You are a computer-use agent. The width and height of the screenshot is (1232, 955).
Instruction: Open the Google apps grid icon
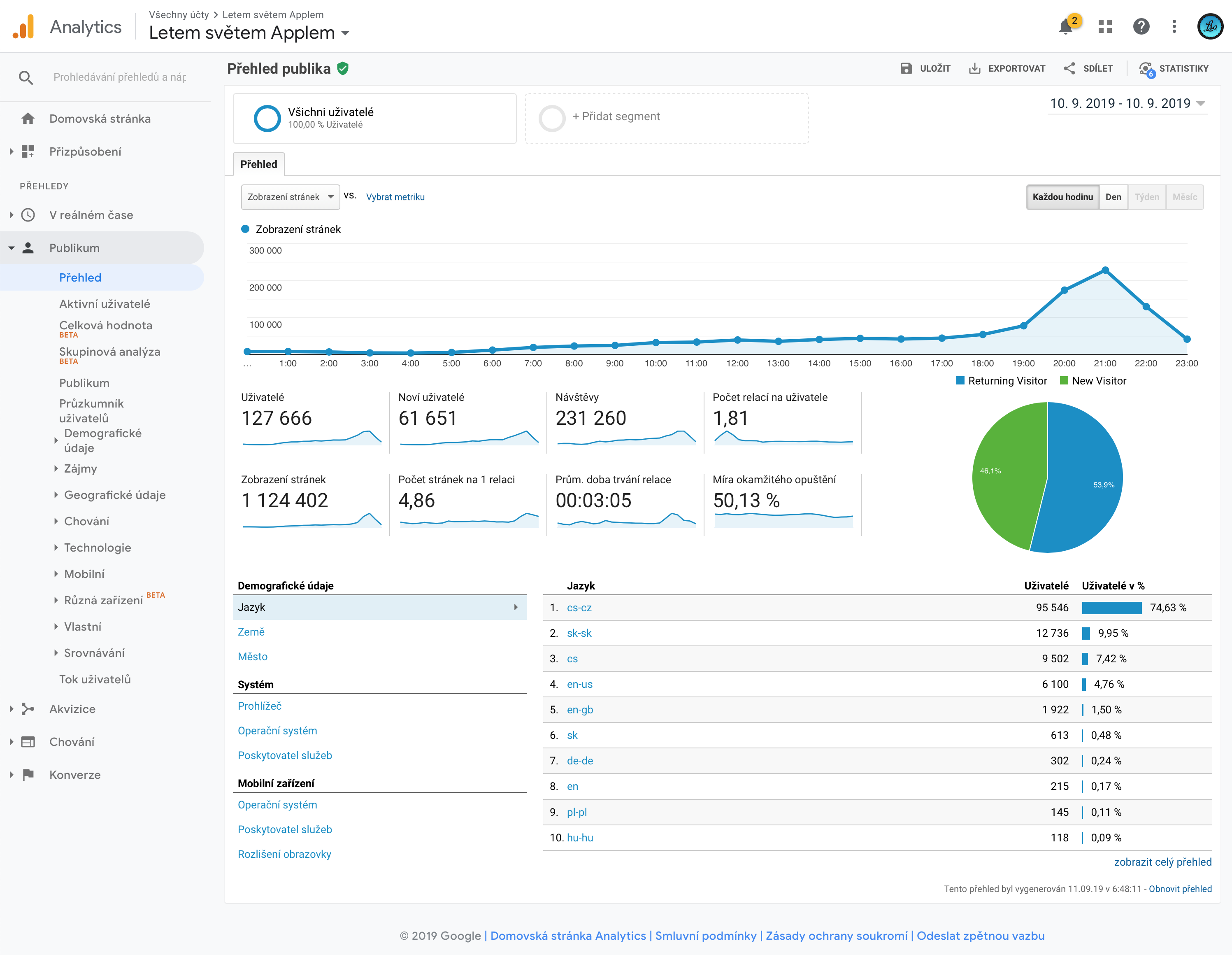[1105, 26]
